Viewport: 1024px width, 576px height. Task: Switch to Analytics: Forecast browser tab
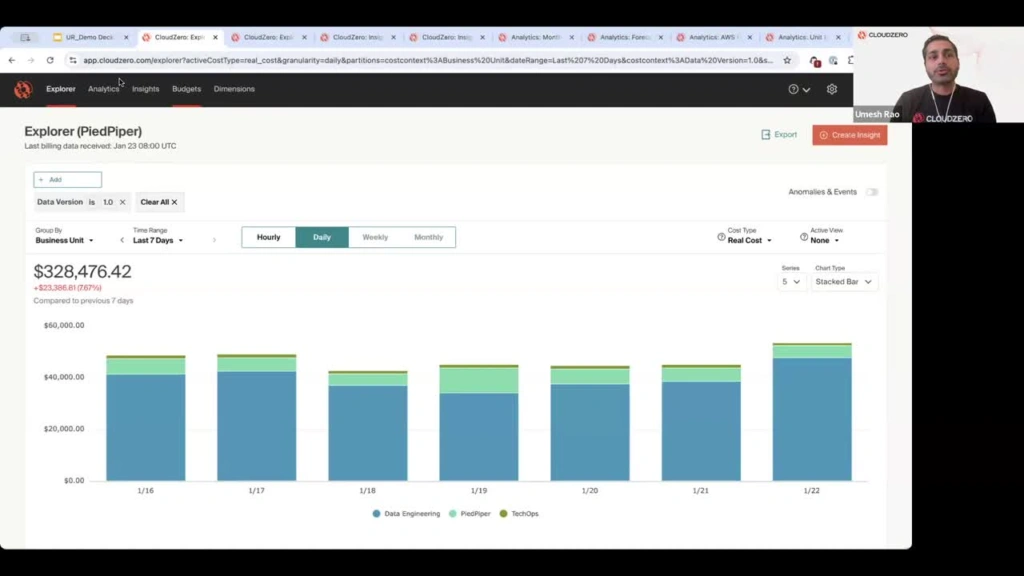click(624, 38)
